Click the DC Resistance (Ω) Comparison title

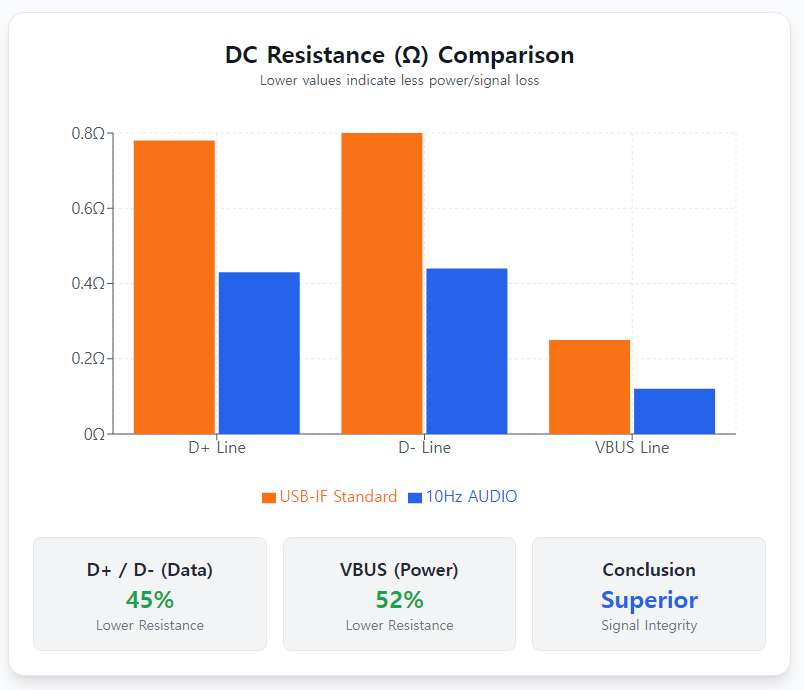[x=400, y=55]
